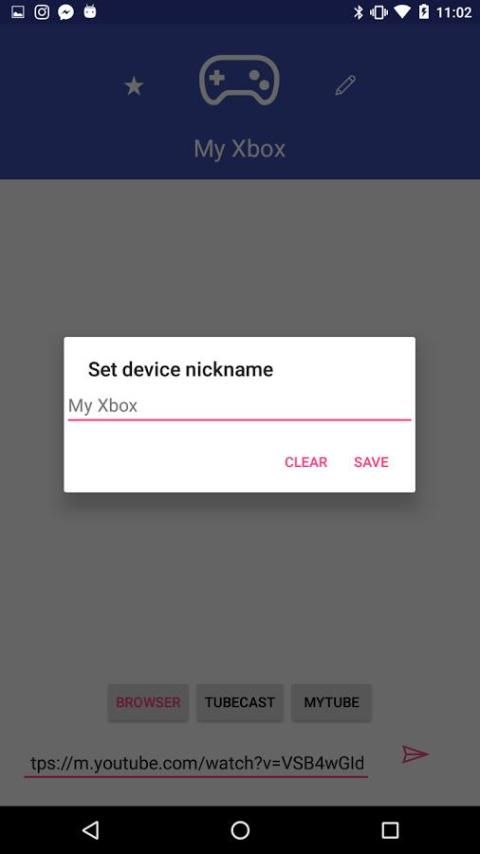Click CLEAR in the nickname dialog
This screenshot has height=854, width=480.
(306, 462)
